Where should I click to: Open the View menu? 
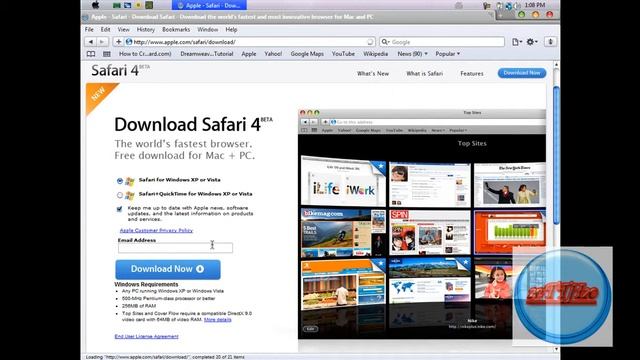[x=123, y=29]
